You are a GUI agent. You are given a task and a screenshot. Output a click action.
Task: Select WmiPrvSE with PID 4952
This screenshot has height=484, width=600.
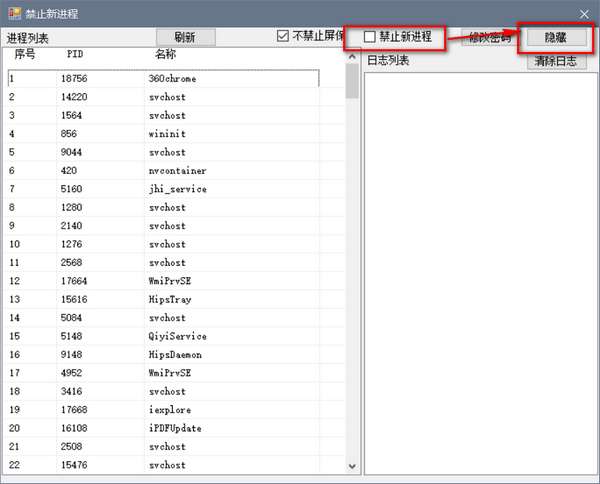(x=163, y=373)
